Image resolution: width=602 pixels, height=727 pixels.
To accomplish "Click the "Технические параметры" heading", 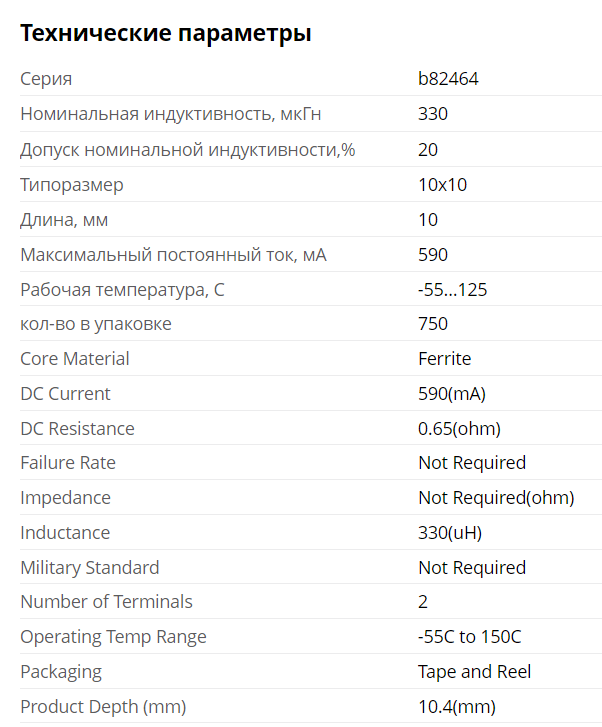I will click(x=166, y=33).
